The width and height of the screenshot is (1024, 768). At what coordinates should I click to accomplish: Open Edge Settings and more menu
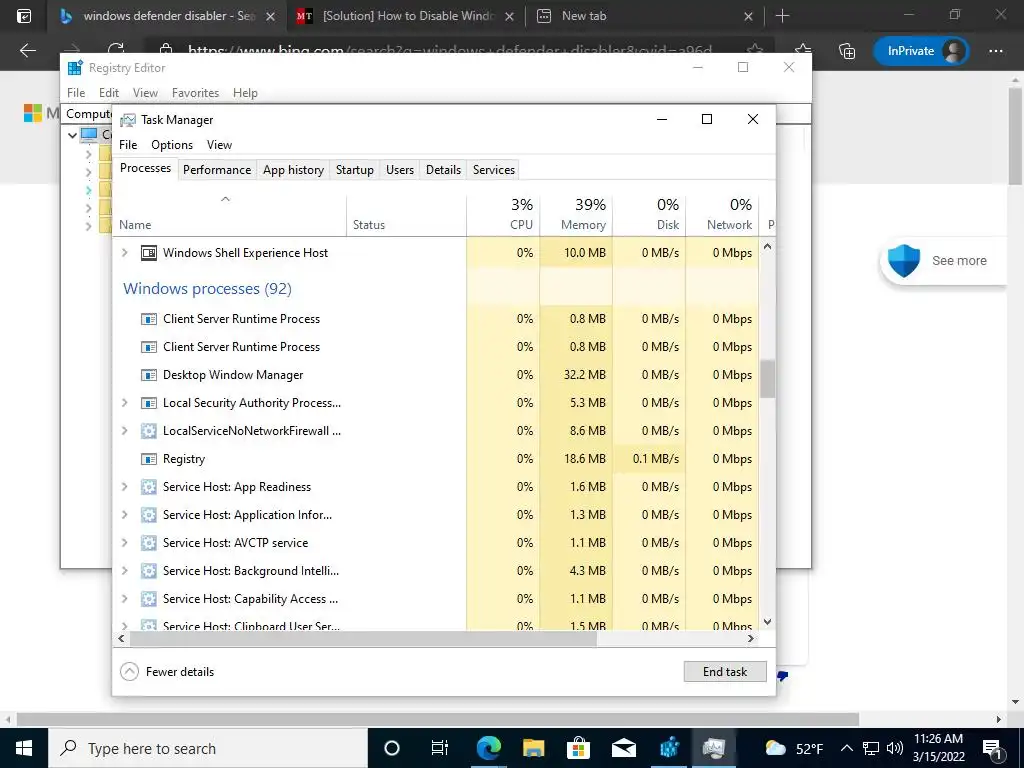click(x=996, y=51)
